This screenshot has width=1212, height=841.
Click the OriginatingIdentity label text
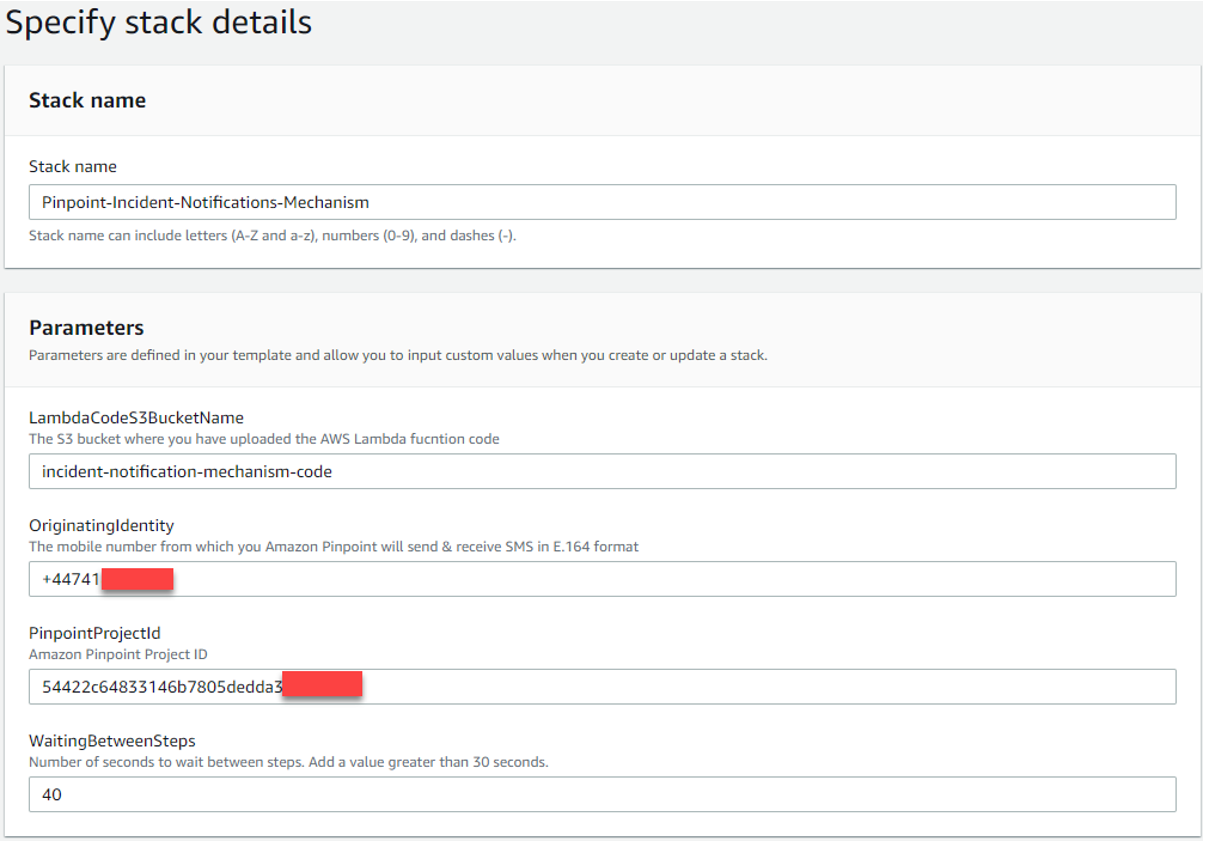pos(102,525)
